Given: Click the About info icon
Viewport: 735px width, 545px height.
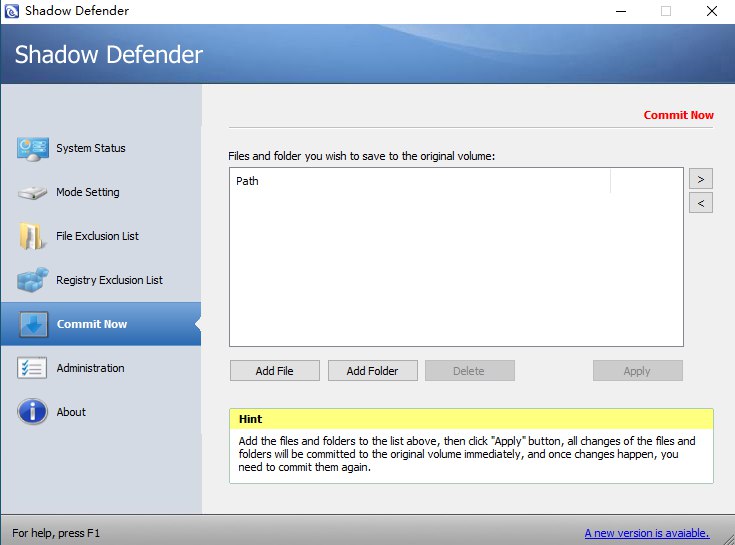Looking at the screenshot, I should (x=32, y=411).
